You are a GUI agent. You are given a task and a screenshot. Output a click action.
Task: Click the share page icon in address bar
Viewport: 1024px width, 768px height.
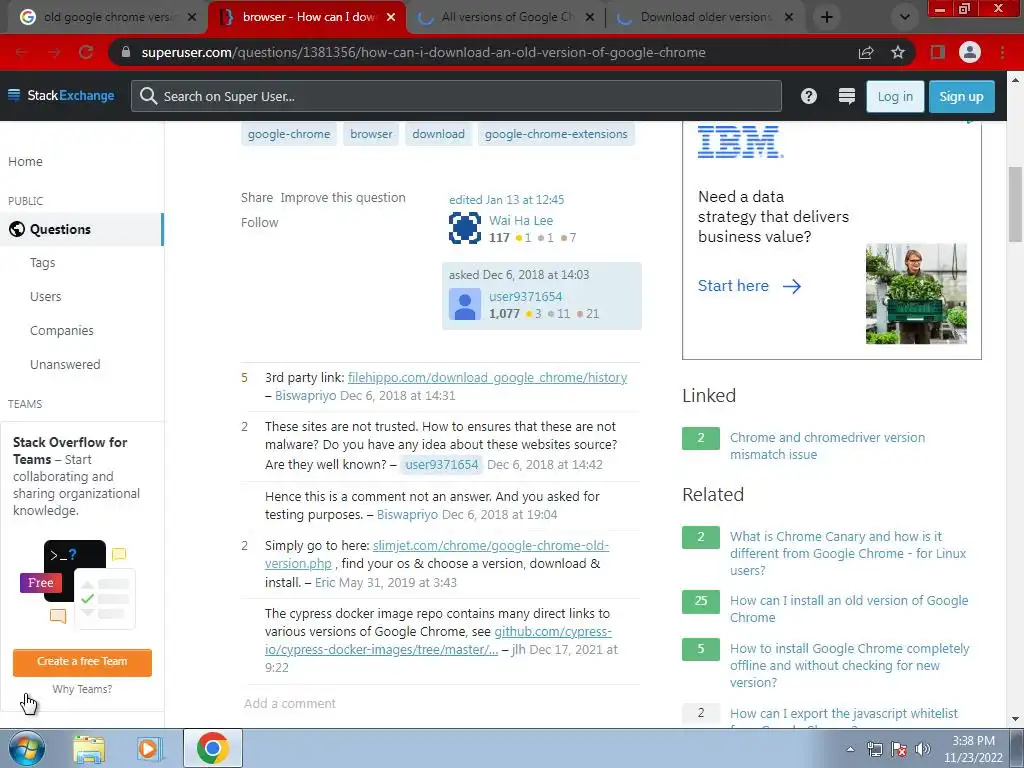(x=866, y=52)
